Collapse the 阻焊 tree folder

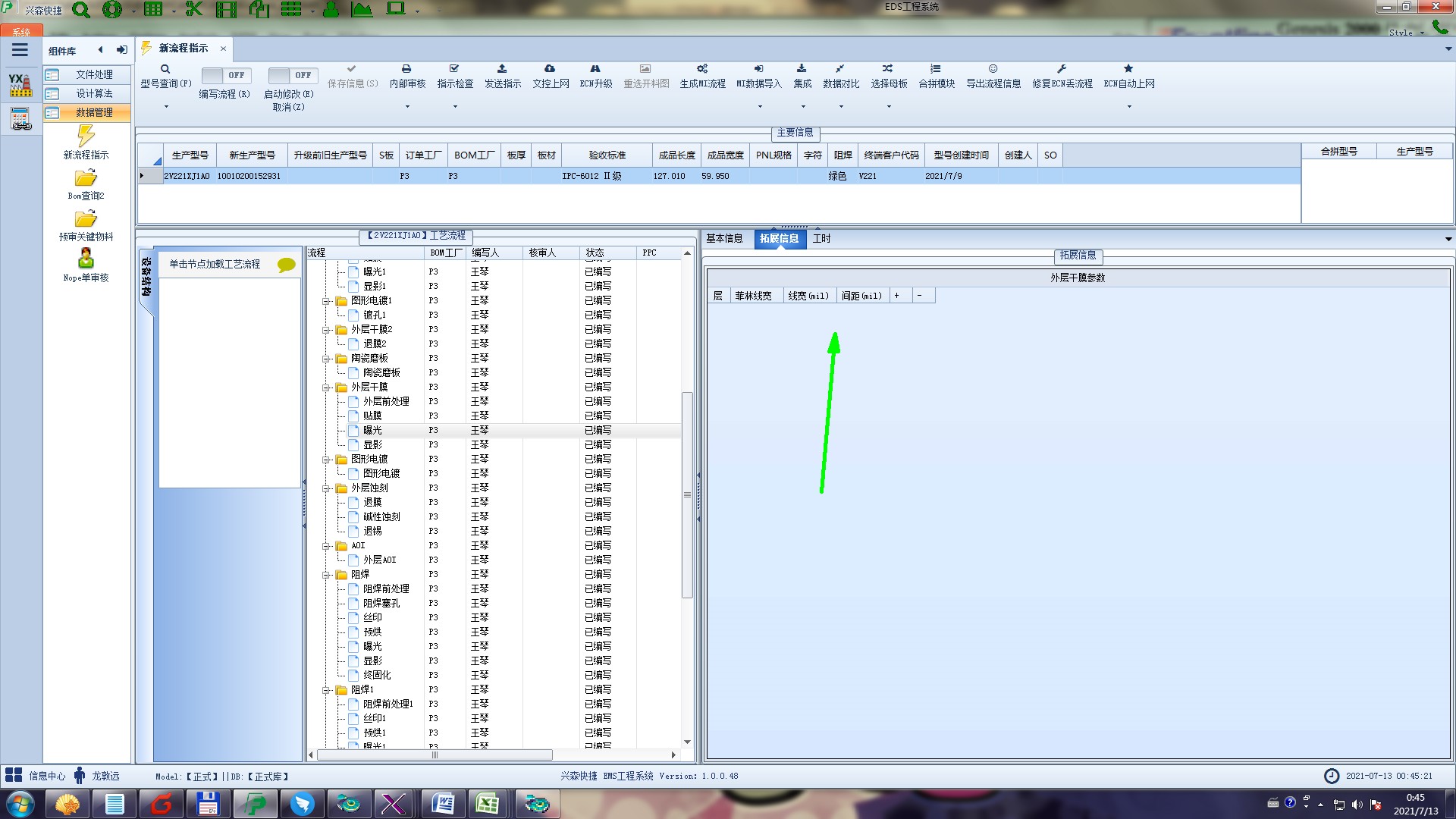(327, 575)
